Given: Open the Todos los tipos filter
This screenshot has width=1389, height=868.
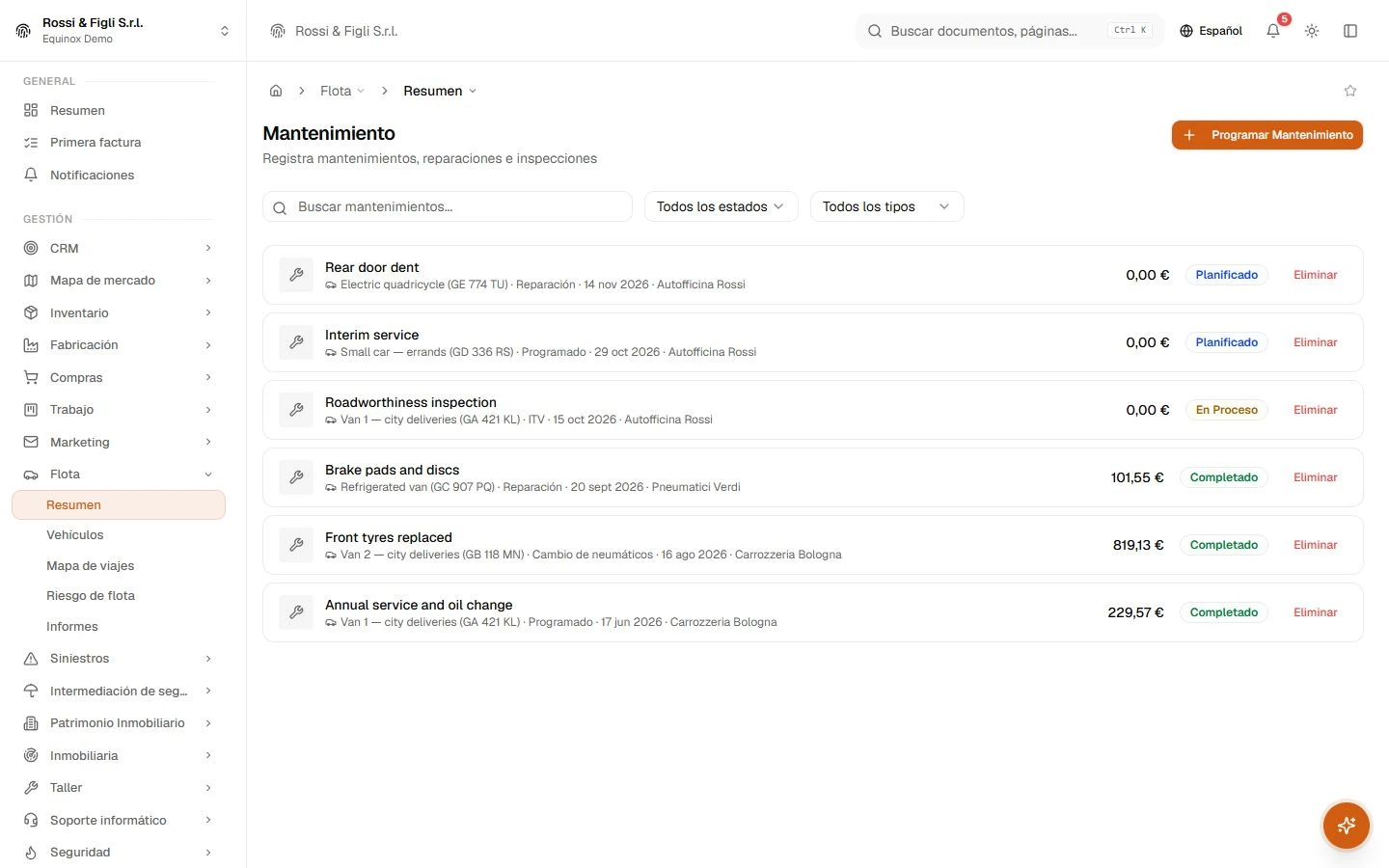Looking at the screenshot, I should [x=887, y=206].
